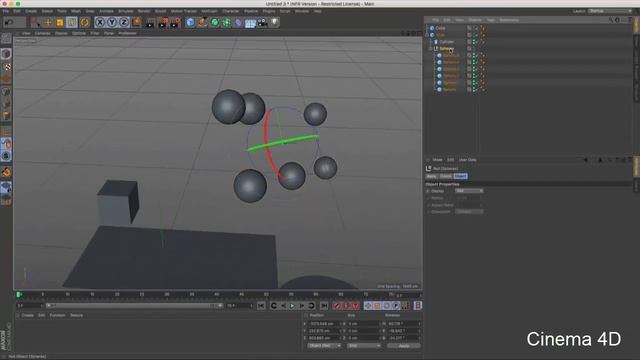The image size is (640, 360).
Task: Toggle Position keyframe recording
Action: pos(368,306)
